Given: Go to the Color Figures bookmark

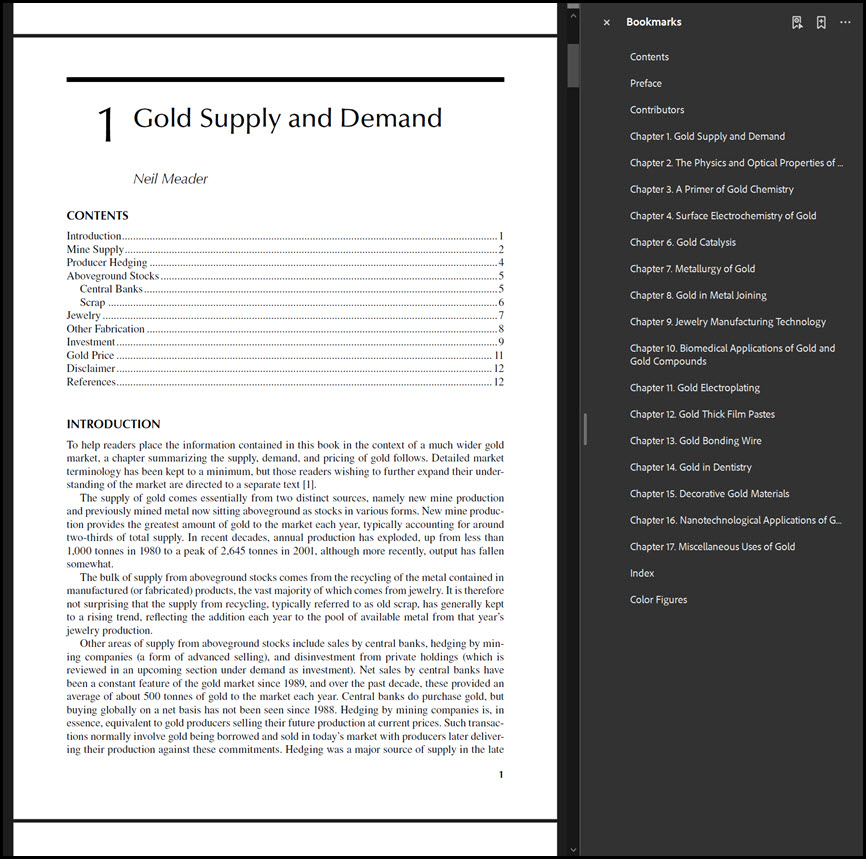Looking at the screenshot, I should (658, 600).
